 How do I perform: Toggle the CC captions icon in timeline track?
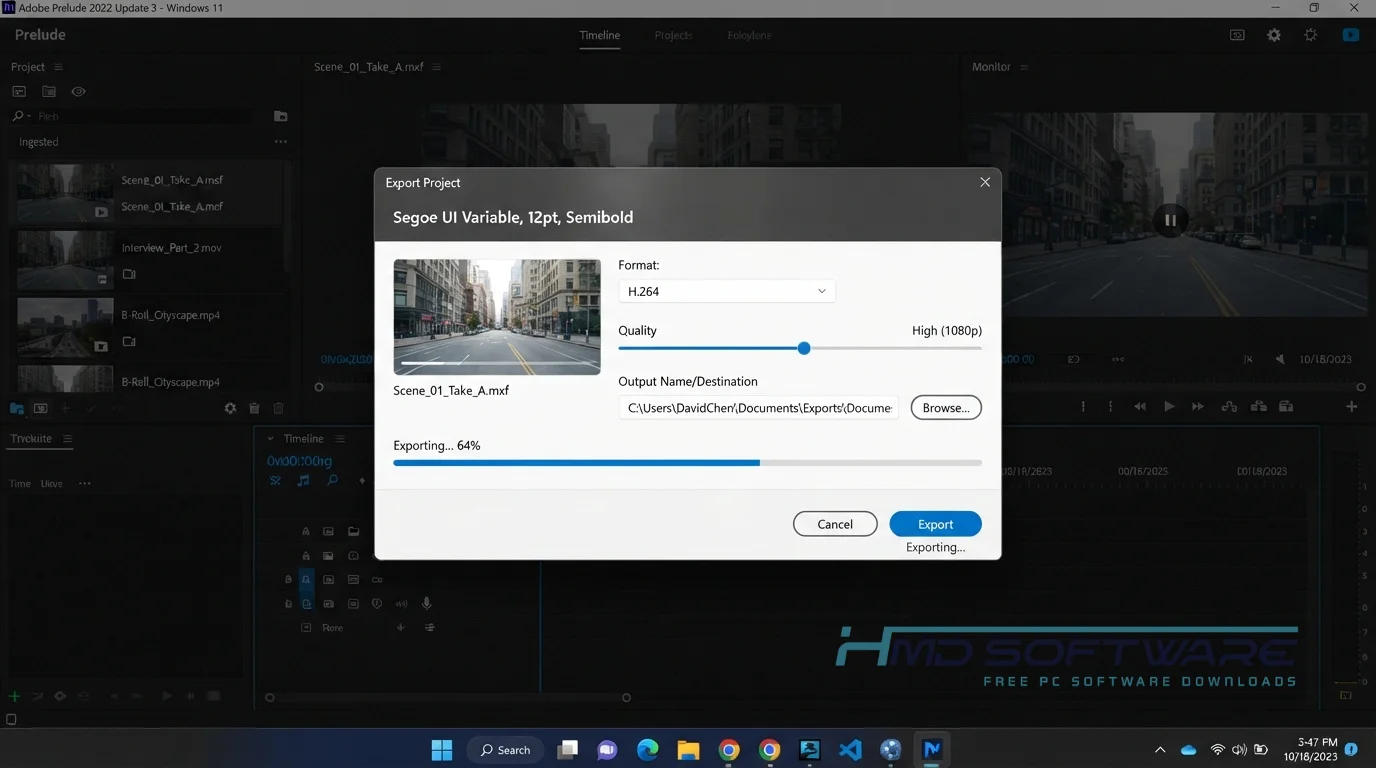[377, 580]
